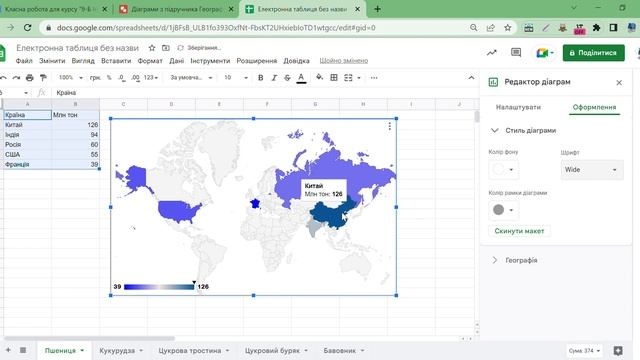Viewport: 640px width, 360px height.
Task: Open the text color picker
Action: [301, 78]
